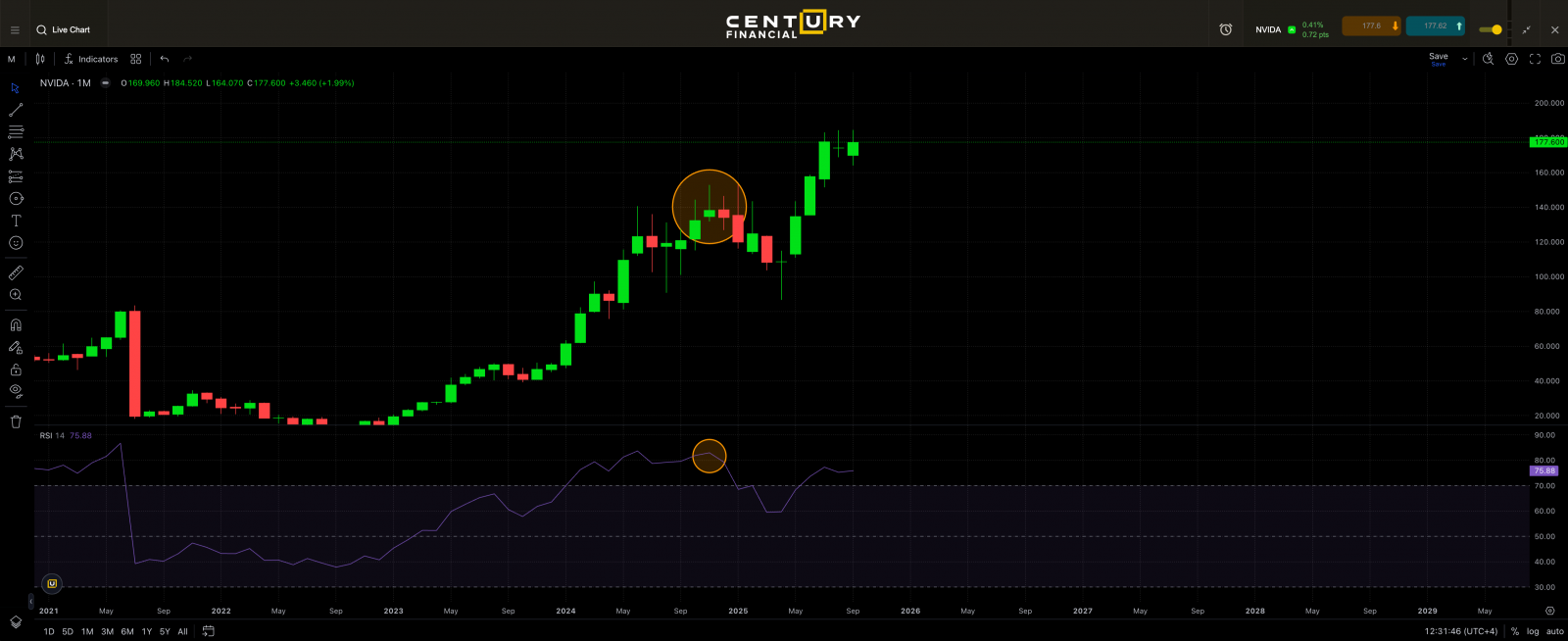1568x641 pixels.
Task: Click the ruler measure tool
Action: coord(16,273)
